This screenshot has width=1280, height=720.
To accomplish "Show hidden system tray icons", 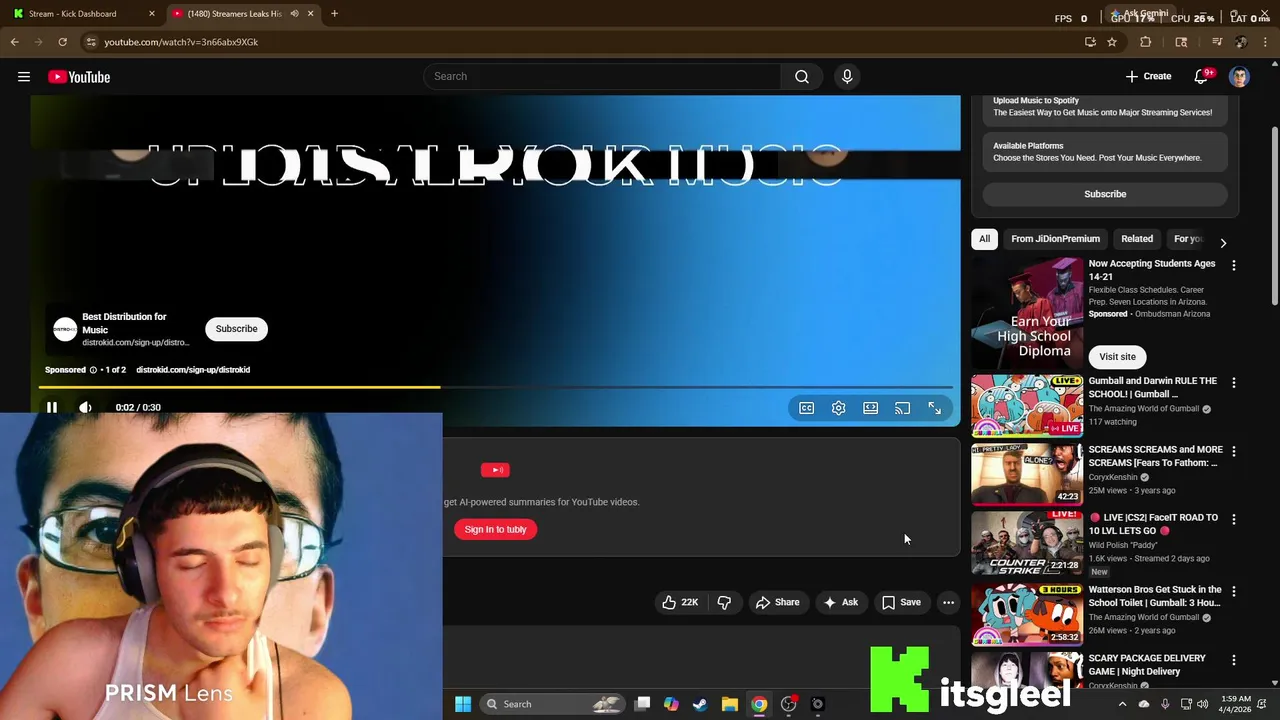I will 1122,704.
